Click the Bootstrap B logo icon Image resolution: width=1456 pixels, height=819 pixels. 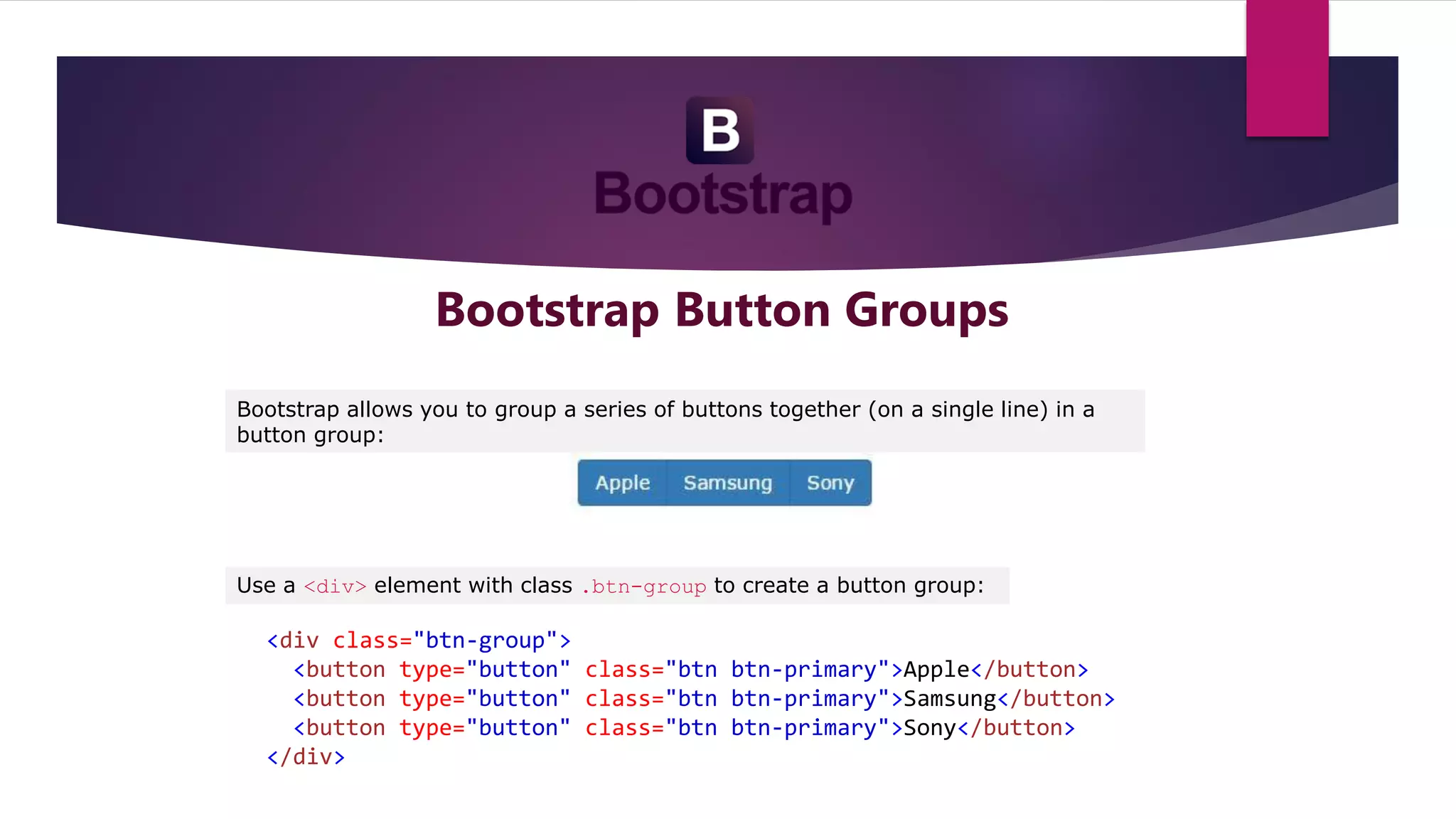click(719, 130)
